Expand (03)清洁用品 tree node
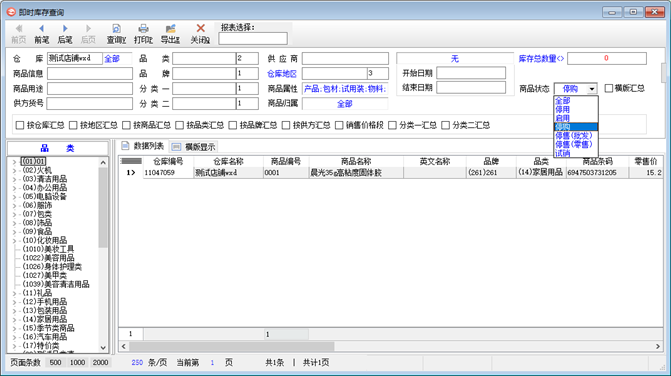This screenshot has height=376, width=671. pyautogui.click(x=14, y=179)
